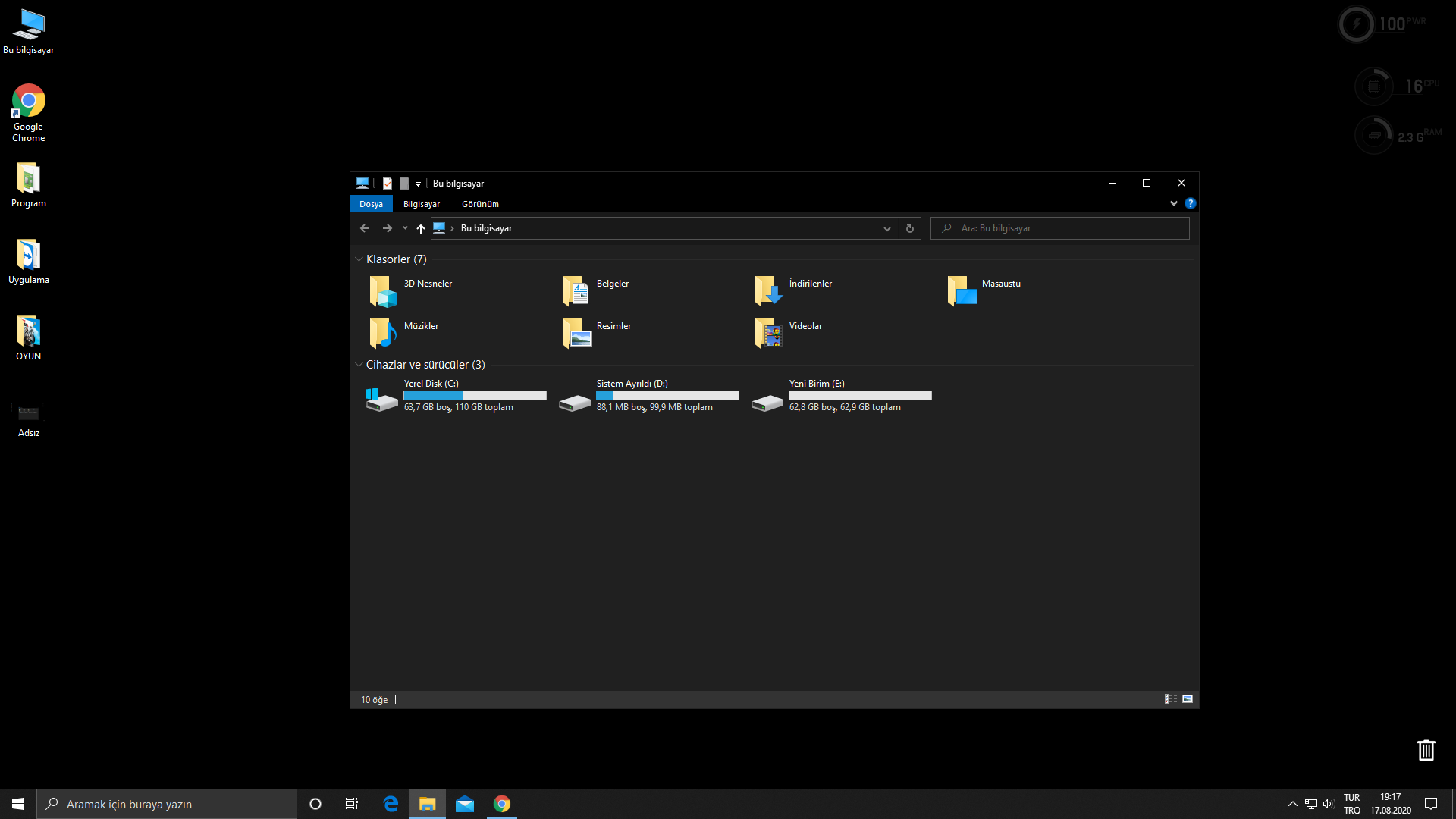Click the Yeni Birim (E:) drive
1456x819 pixels.
(x=767, y=400)
